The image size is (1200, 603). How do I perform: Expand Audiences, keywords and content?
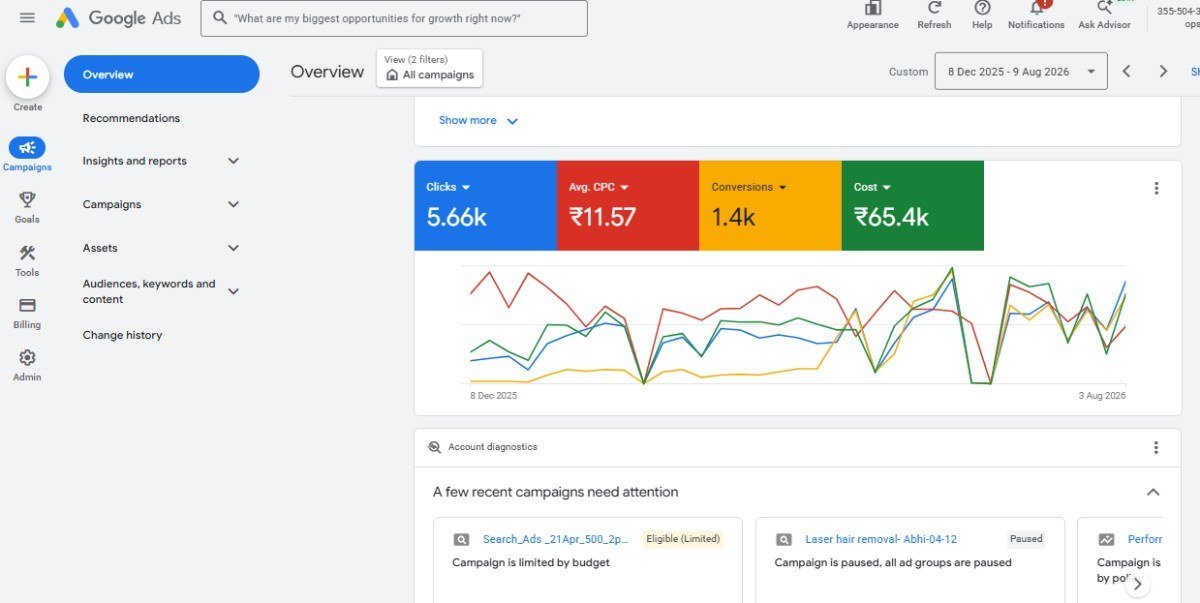[x=233, y=291]
